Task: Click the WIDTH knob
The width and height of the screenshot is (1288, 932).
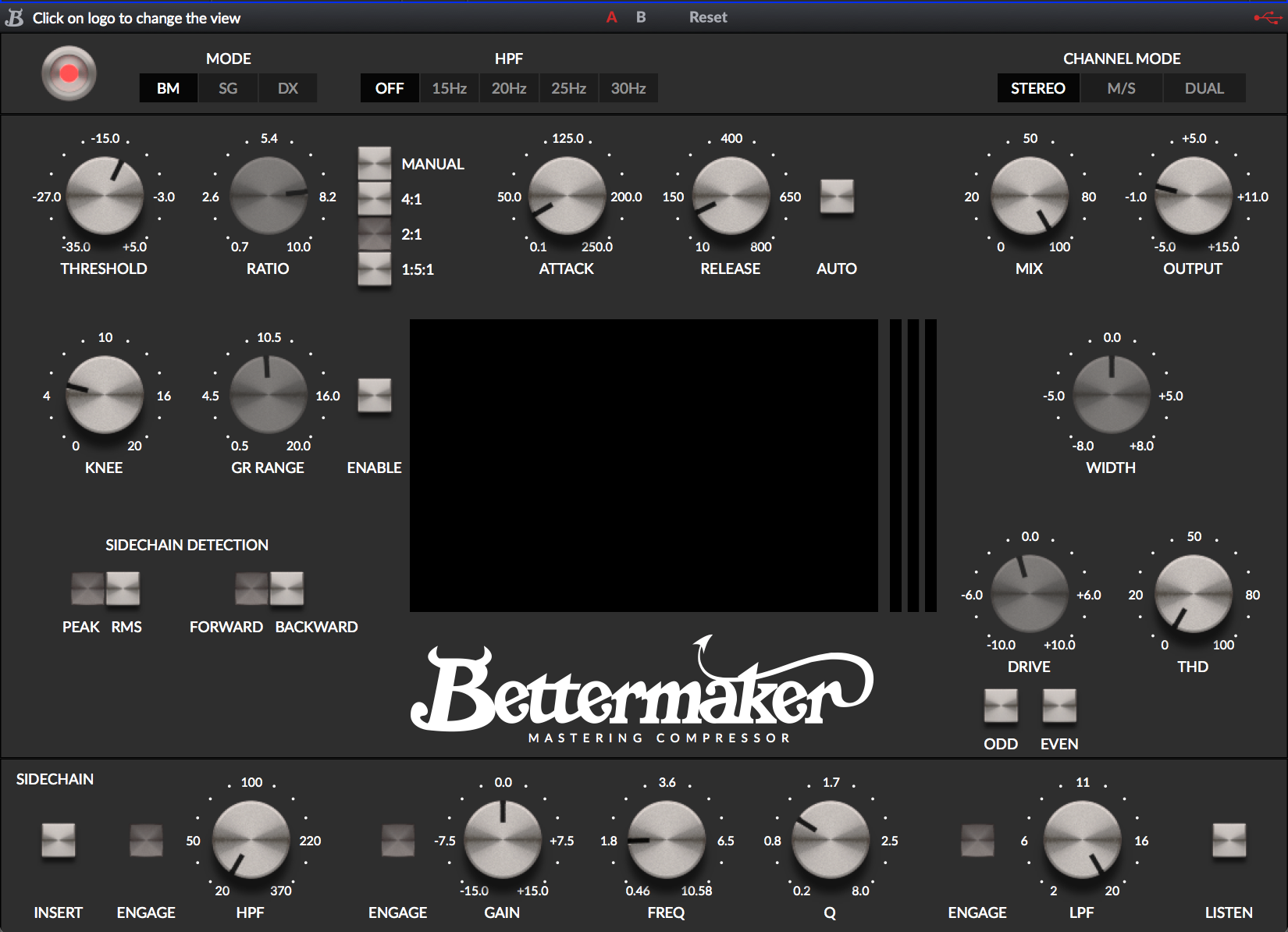Action: pyautogui.click(x=1112, y=395)
